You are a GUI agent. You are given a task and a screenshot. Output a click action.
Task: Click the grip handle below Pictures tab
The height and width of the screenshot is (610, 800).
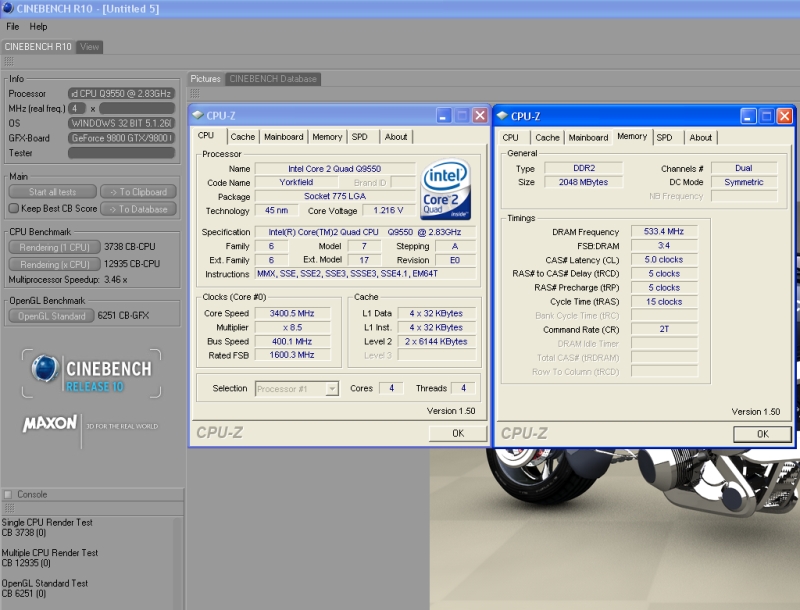tap(195, 93)
